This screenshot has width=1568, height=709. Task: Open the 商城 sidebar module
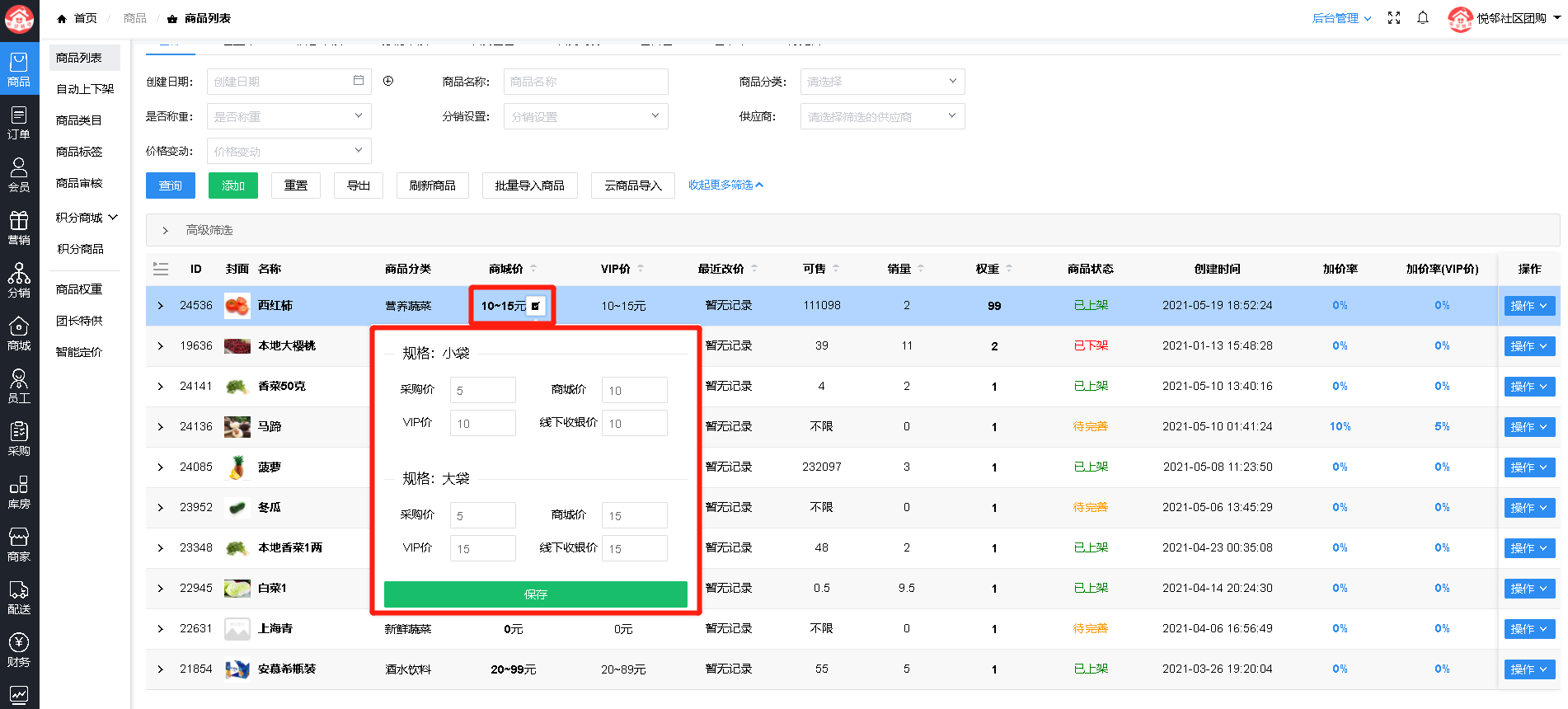click(x=19, y=333)
